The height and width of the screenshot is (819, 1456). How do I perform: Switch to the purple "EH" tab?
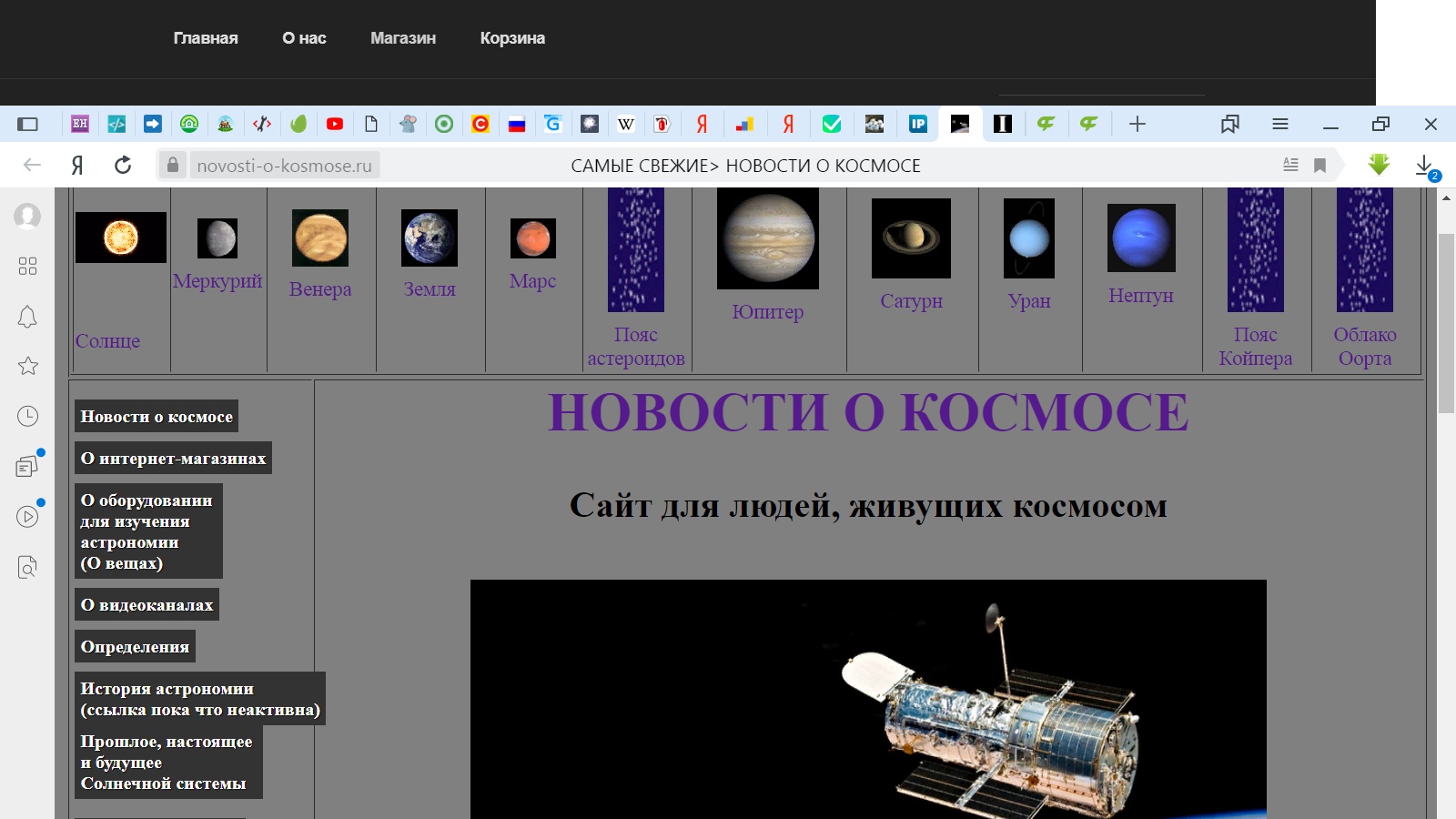pyautogui.click(x=80, y=124)
